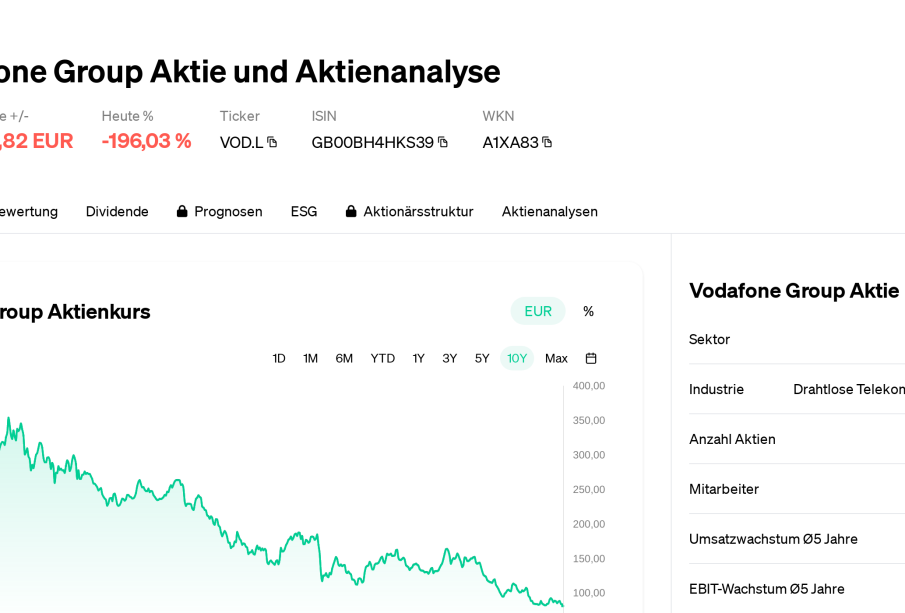Open the Dividende tab
The height and width of the screenshot is (613, 905).
click(x=117, y=211)
